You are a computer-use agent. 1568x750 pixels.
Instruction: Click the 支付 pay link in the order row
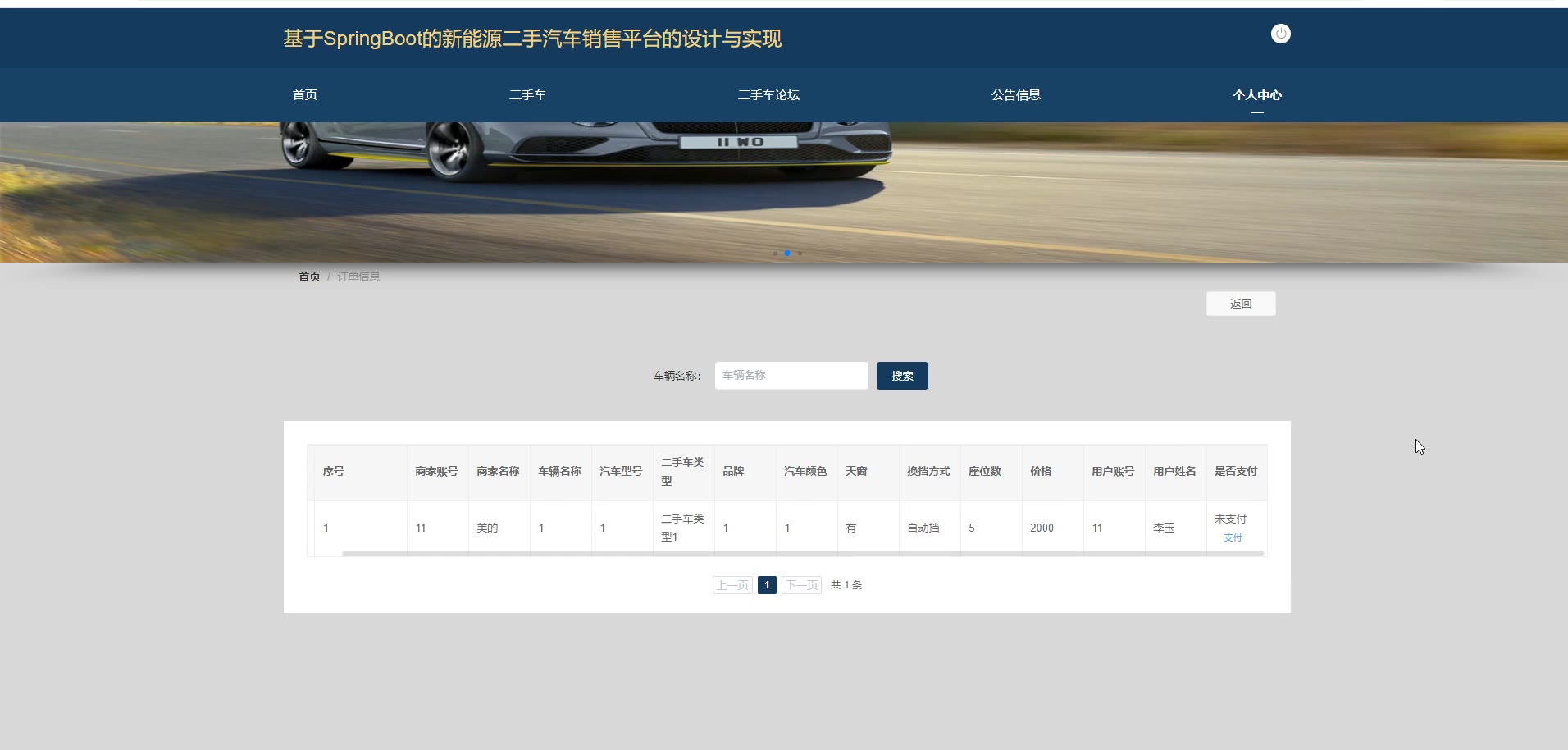[1233, 538]
